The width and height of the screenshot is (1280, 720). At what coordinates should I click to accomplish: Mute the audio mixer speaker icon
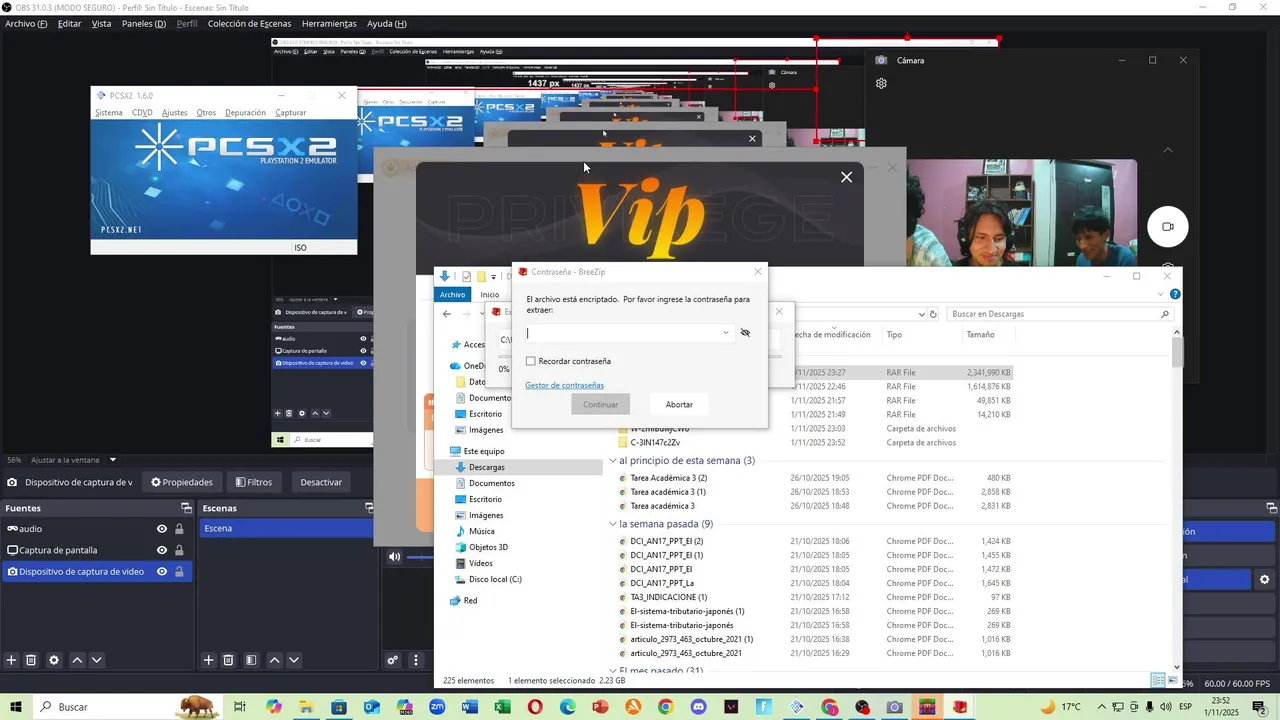tap(395, 557)
